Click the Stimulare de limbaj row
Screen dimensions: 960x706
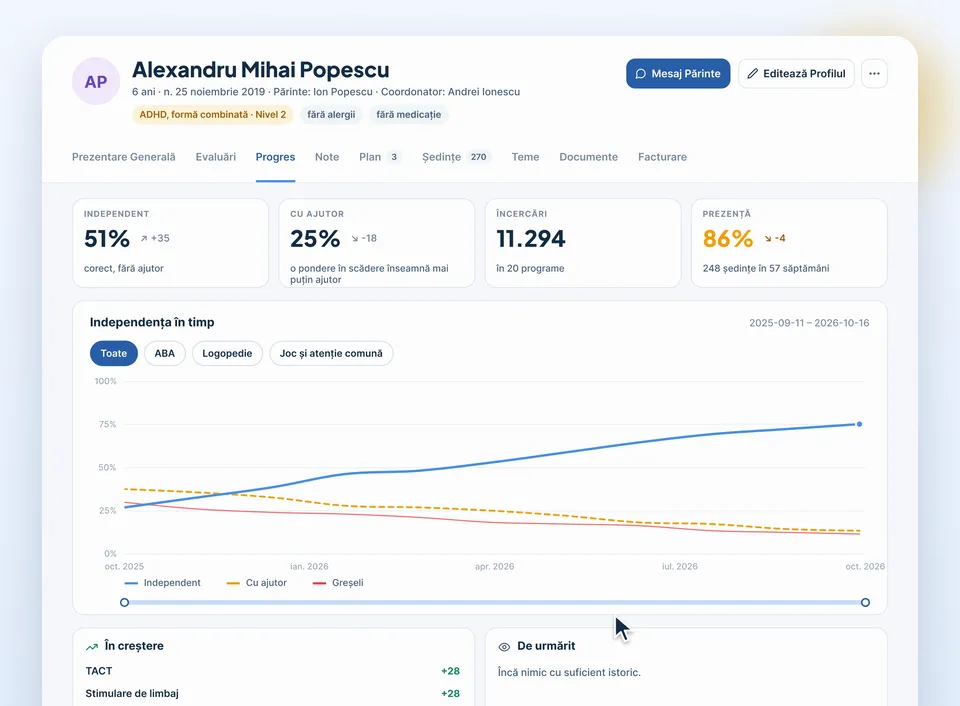pos(273,694)
